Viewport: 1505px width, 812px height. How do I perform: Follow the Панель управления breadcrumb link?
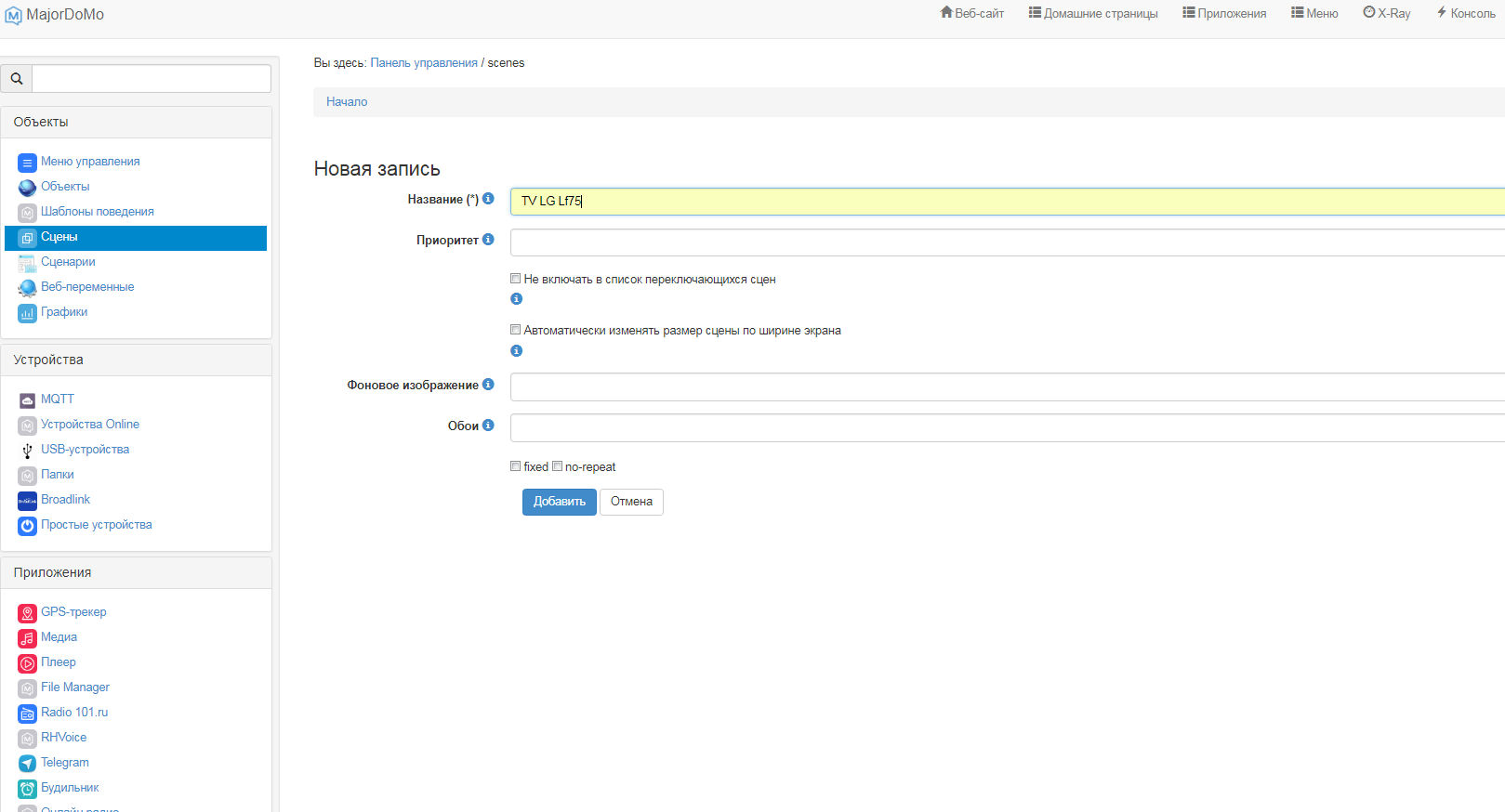point(424,63)
